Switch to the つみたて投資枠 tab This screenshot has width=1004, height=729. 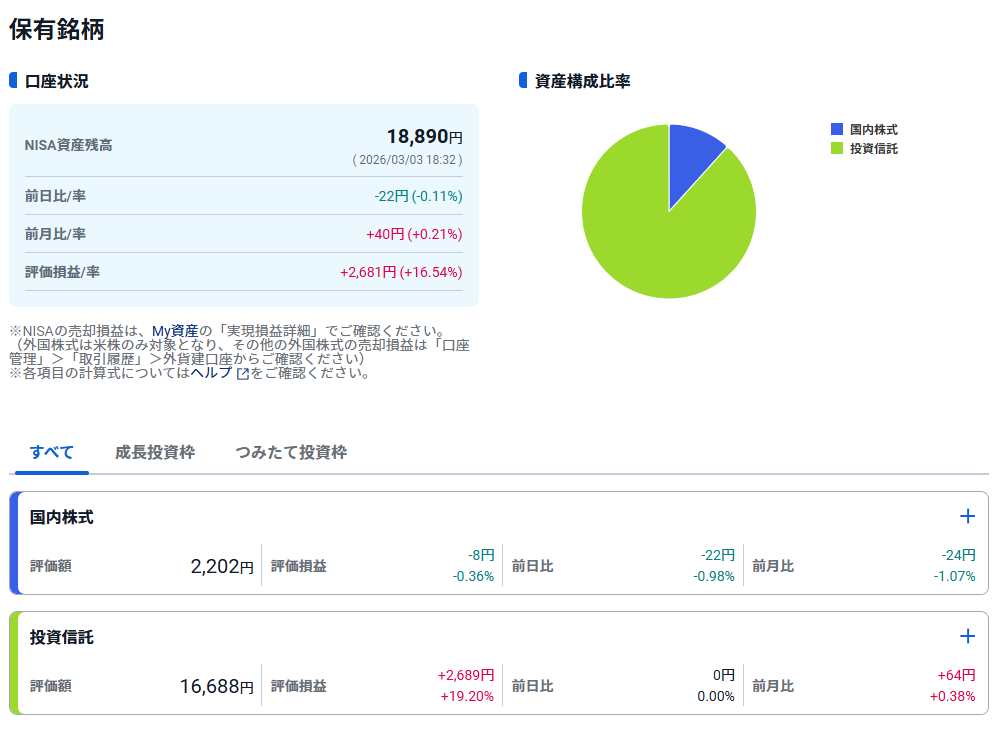(291, 452)
